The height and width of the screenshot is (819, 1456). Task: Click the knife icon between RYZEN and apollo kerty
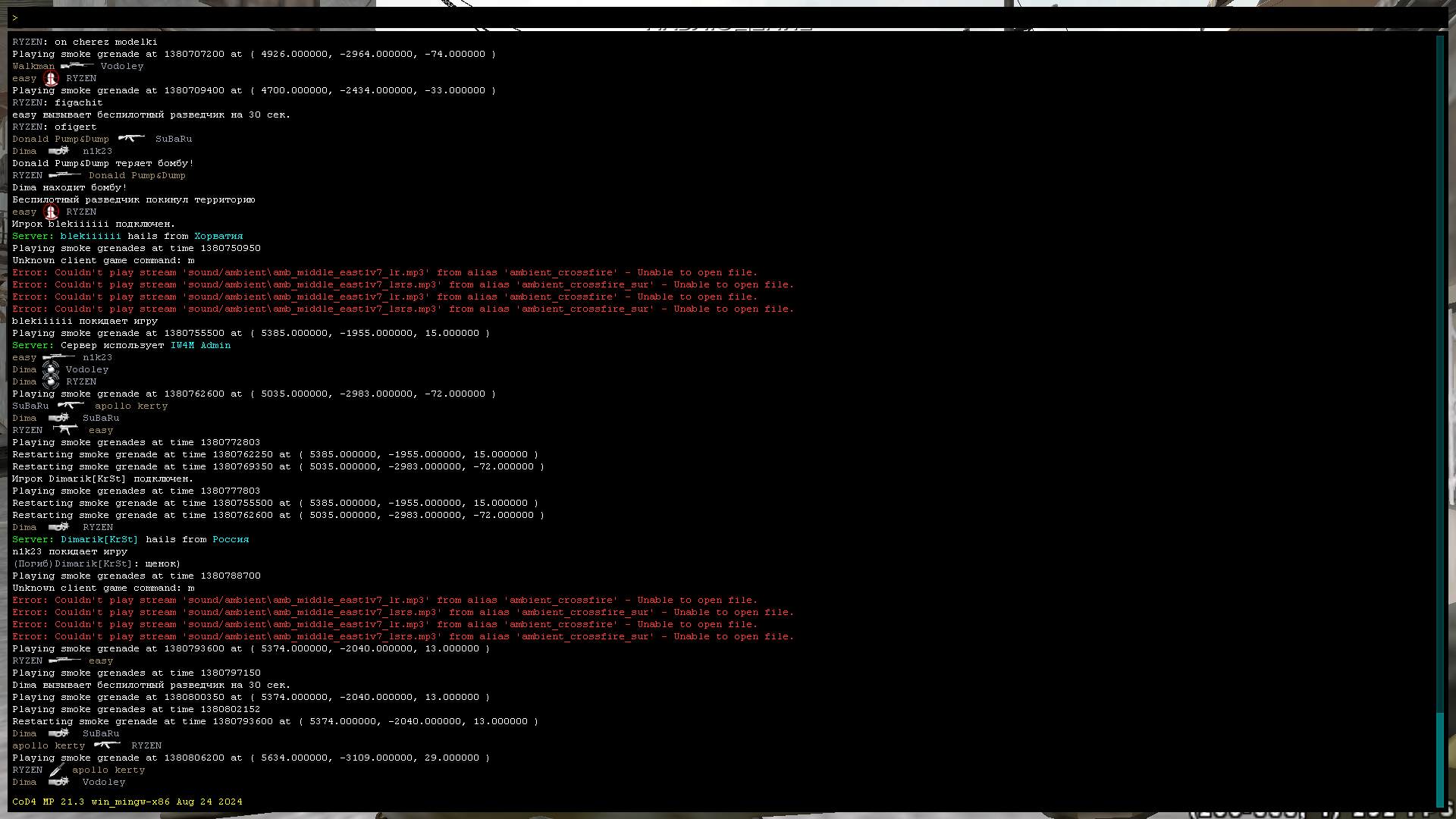[x=56, y=770]
